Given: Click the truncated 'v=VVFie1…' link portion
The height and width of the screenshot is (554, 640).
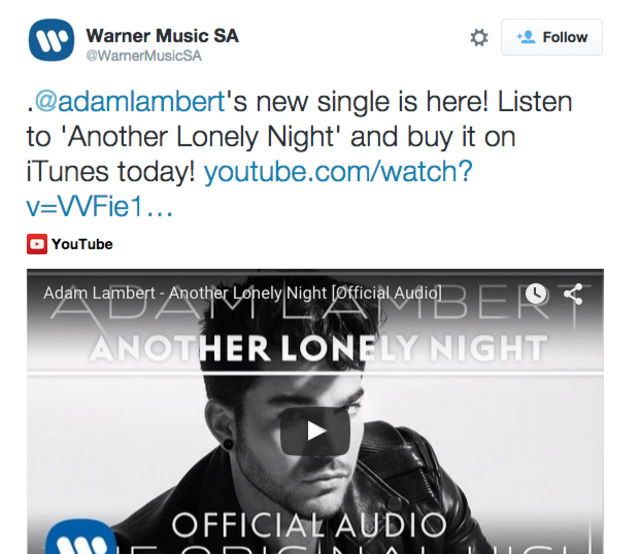Looking at the screenshot, I should 100,206.
